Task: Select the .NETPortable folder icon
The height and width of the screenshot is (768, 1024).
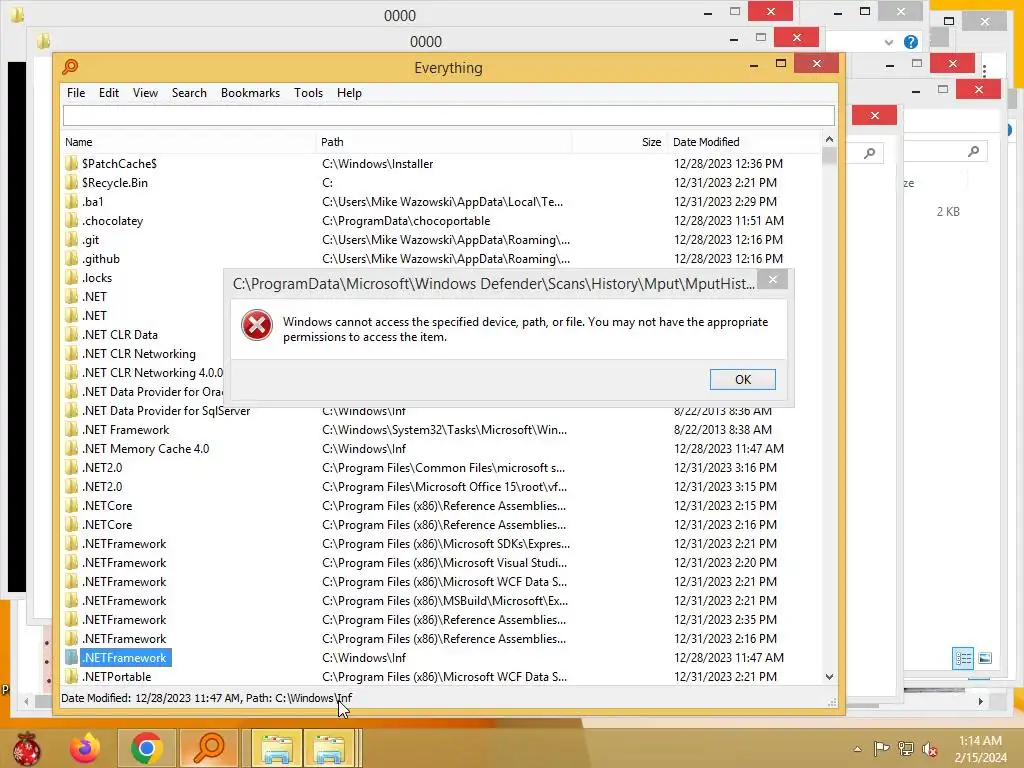Action: tap(71, 676)
